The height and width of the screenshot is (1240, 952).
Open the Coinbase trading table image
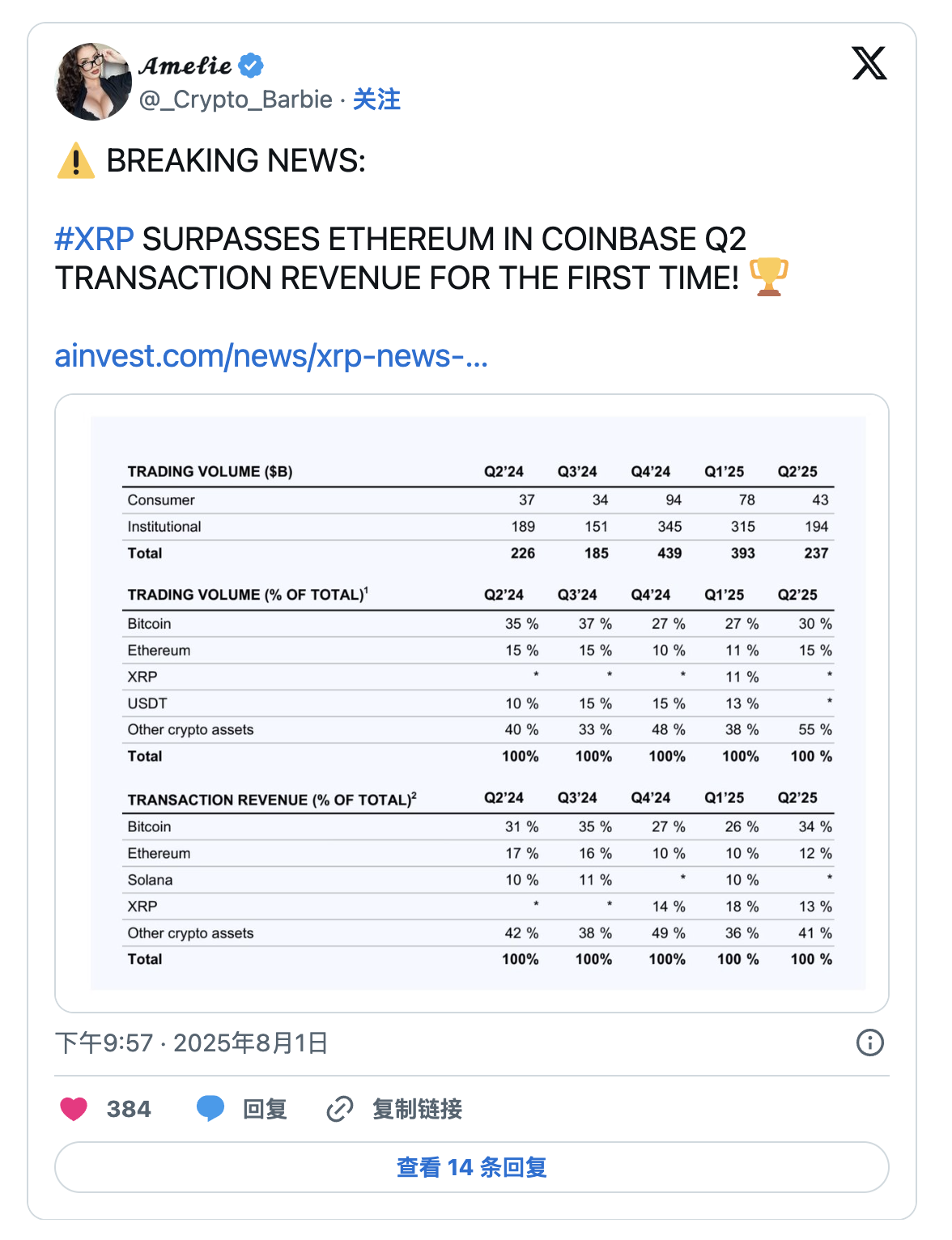472,703
